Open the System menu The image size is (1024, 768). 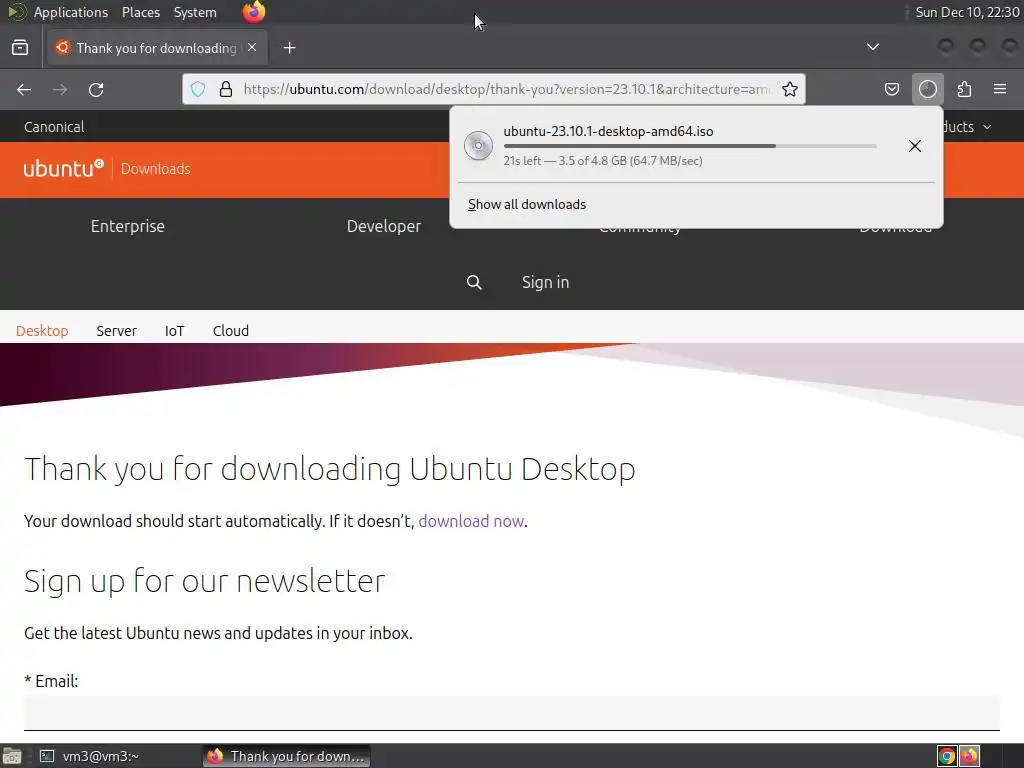point(195,12)
